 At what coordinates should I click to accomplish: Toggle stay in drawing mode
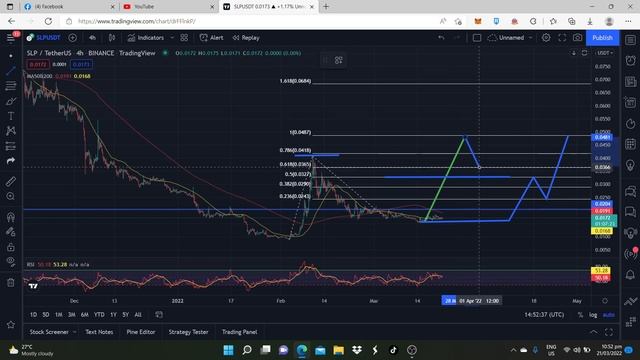(x=11, y=232)
